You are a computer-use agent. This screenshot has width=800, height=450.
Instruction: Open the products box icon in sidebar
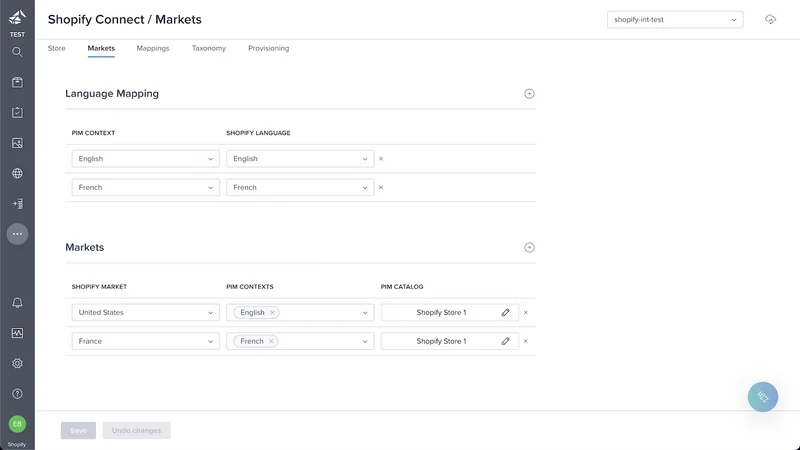pos(17,82)
